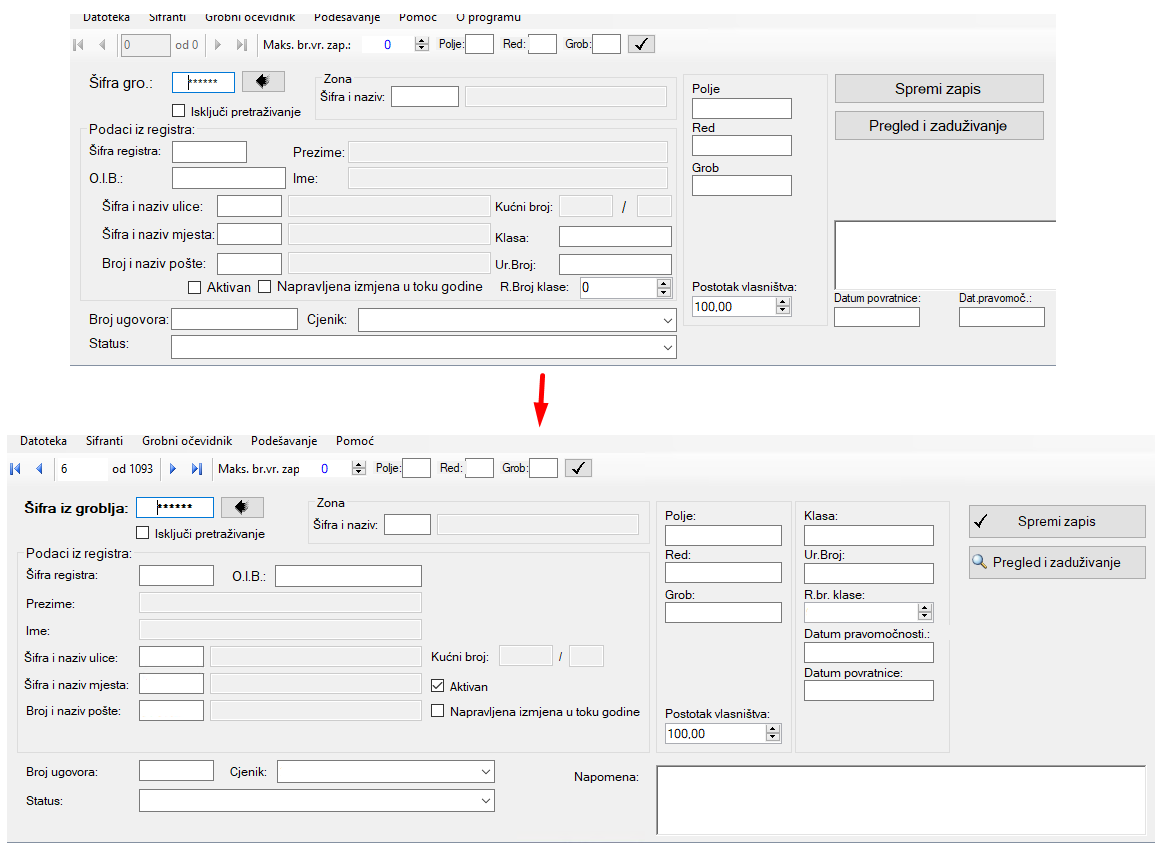Enable Isključi pretraživanje under Šifra iz groblja
This screenshot has width=1161, height=846.
142,533
